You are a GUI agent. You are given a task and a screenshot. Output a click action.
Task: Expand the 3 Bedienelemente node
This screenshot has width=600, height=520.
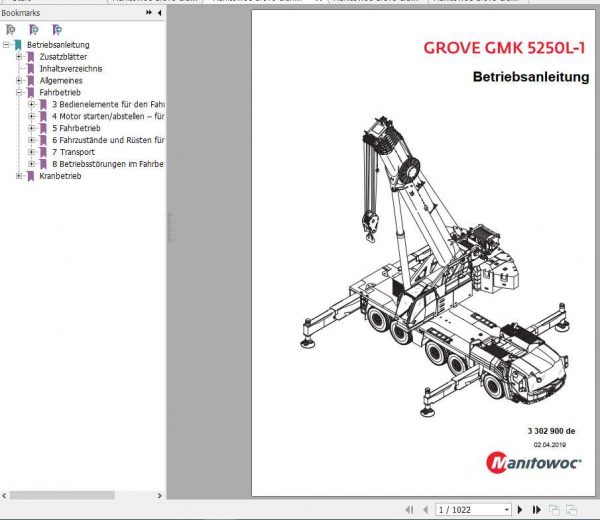[31, 104]
